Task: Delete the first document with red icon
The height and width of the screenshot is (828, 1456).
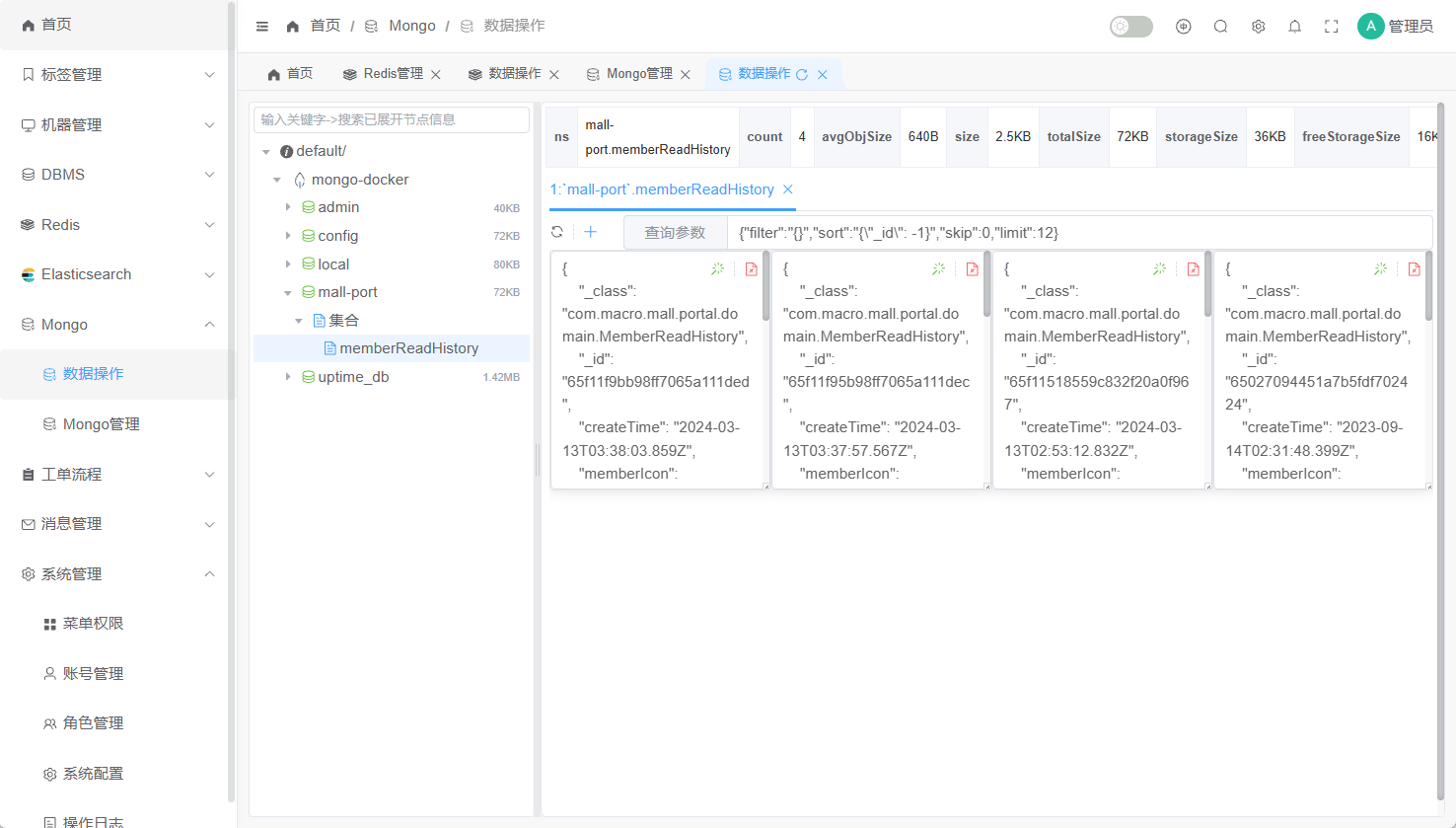Action: pyautogui.click(x=752, y=269)
